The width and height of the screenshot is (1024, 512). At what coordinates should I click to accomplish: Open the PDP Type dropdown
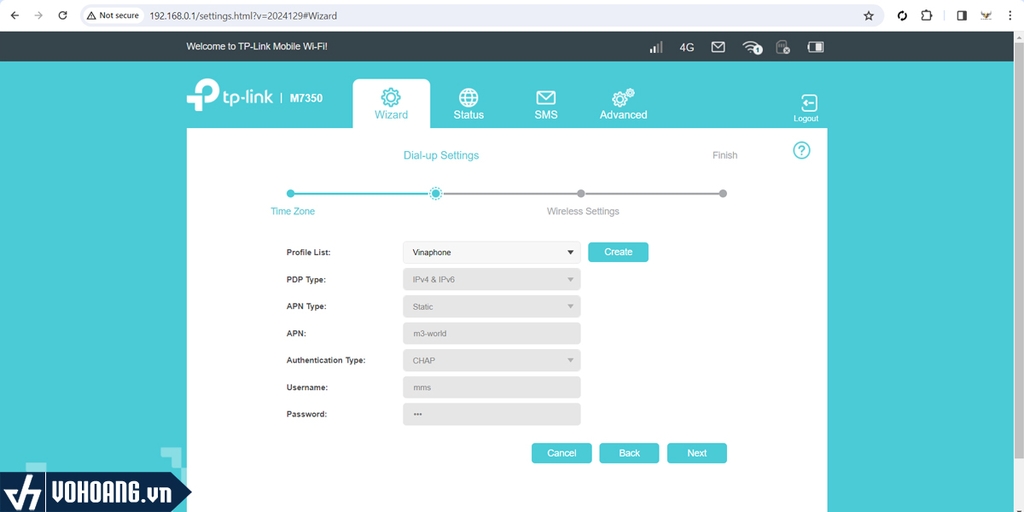tap(491, 280)
